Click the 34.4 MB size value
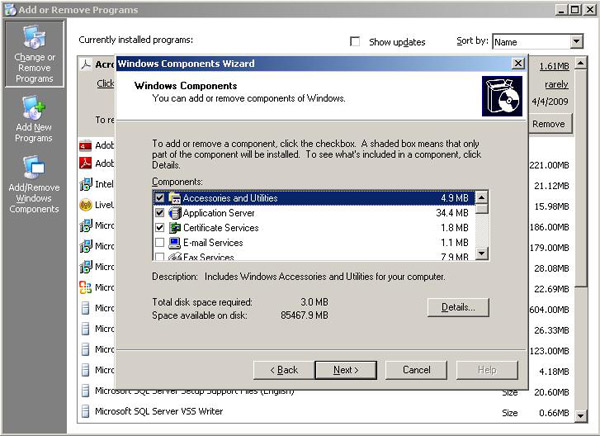 [x=452, y=213]
